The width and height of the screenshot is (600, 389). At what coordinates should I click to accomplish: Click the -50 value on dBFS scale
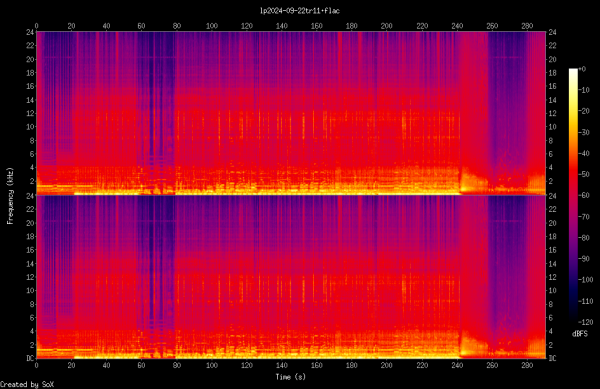584,174
